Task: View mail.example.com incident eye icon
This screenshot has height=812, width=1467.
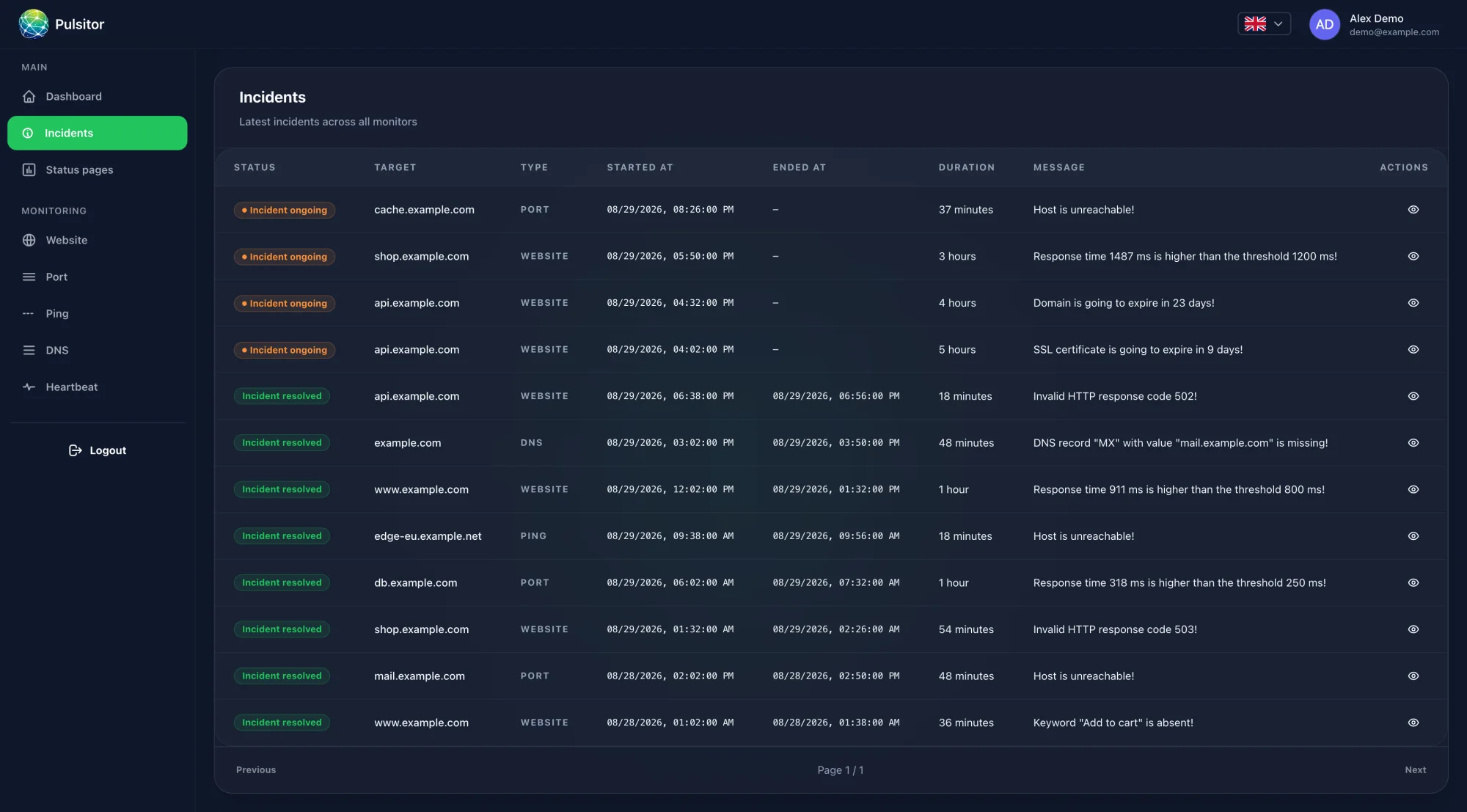Action: coord(1413,676)
